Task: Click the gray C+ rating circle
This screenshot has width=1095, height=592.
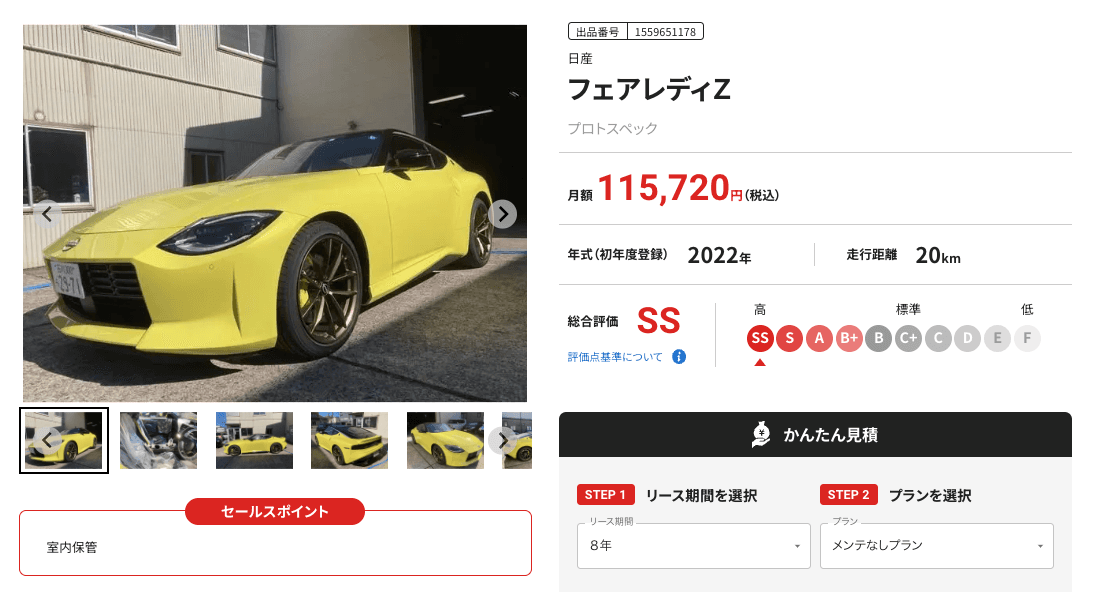Action: tap(908, 339)
